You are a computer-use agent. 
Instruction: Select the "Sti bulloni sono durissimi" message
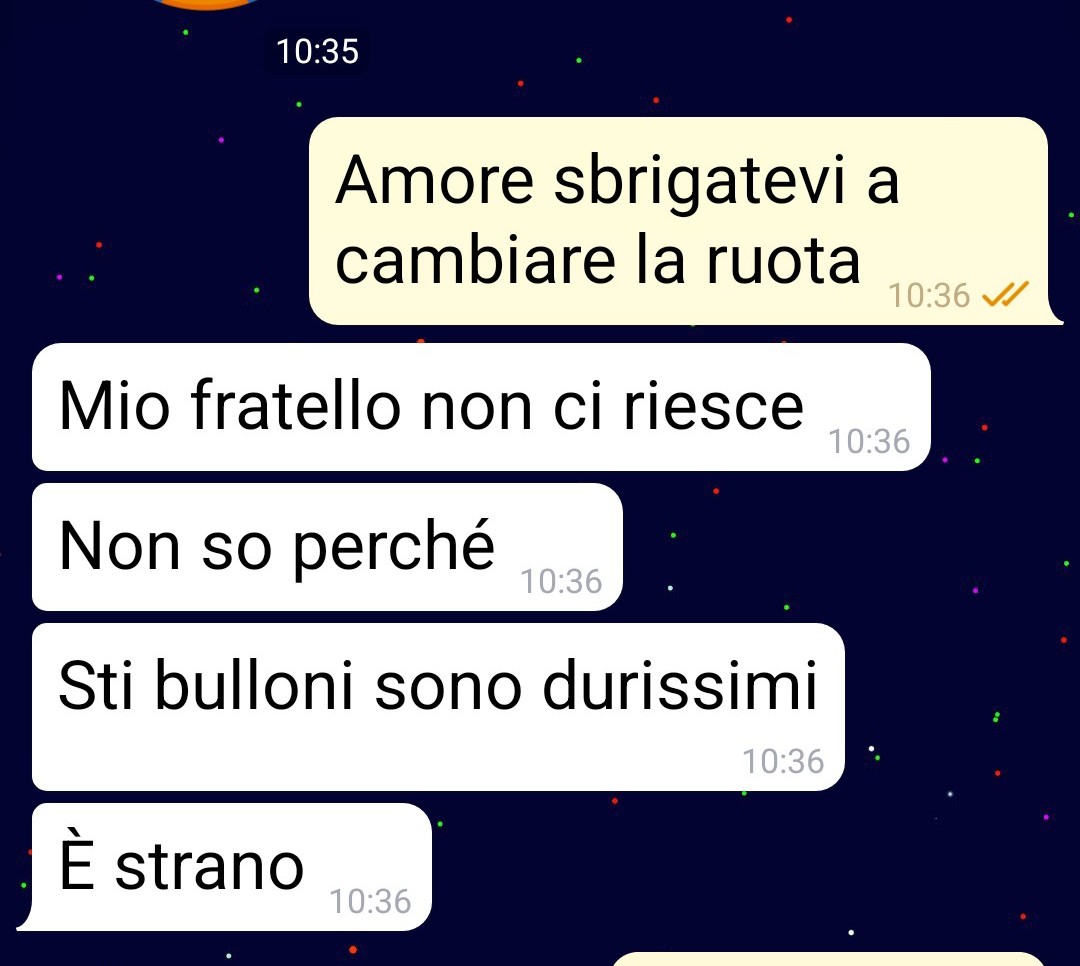[x=438, y=707]
